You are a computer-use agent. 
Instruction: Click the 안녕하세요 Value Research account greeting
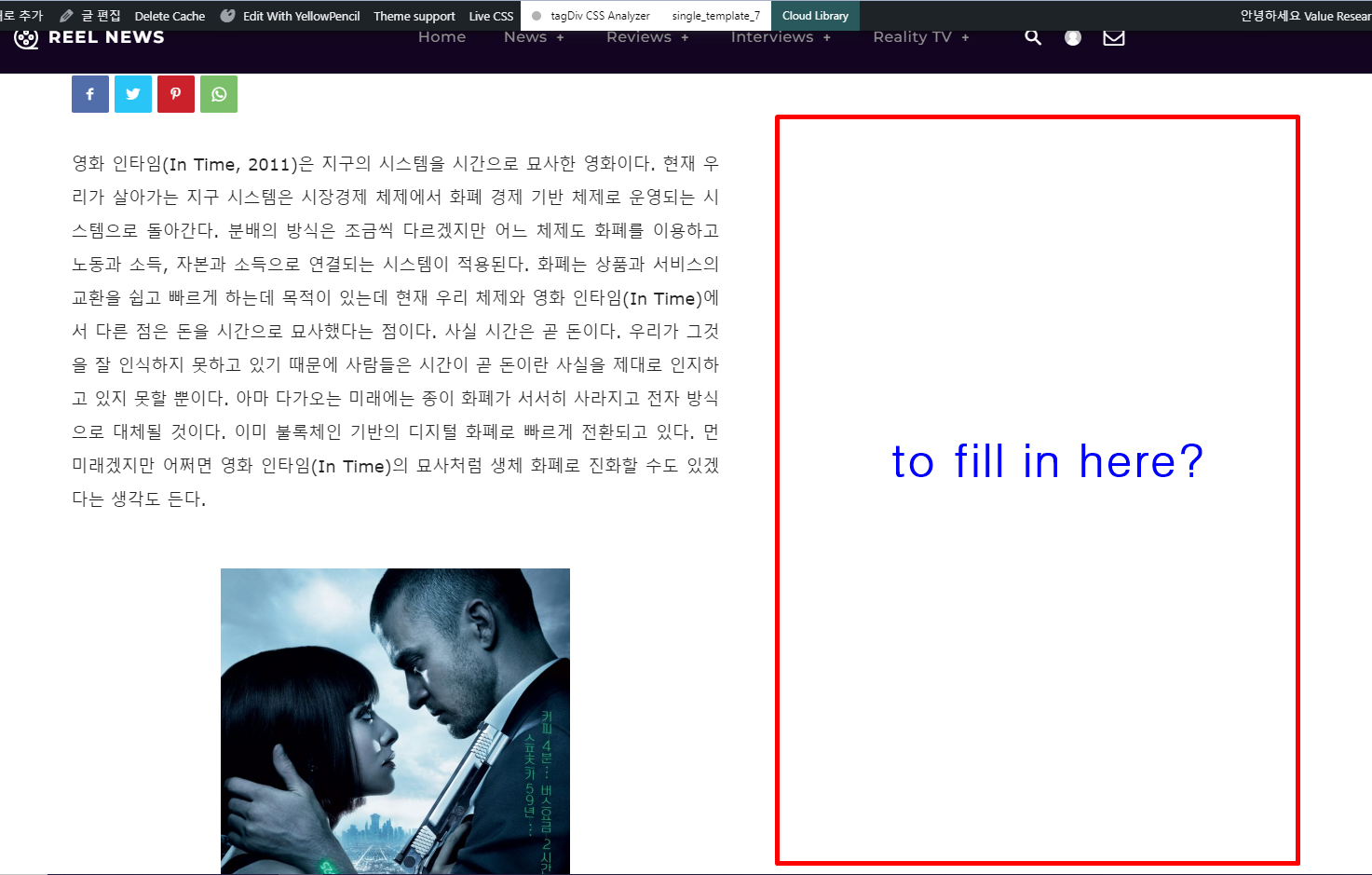click(x=1306, y=16)
